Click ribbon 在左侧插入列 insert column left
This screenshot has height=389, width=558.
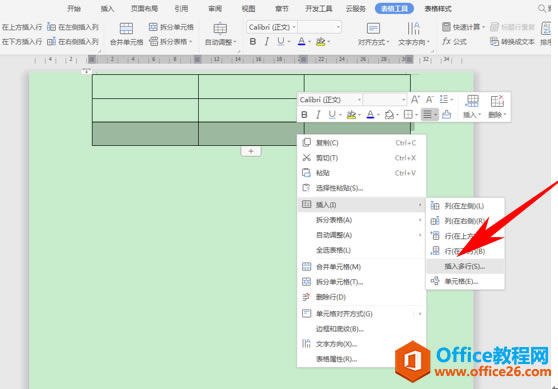point(73,27)
